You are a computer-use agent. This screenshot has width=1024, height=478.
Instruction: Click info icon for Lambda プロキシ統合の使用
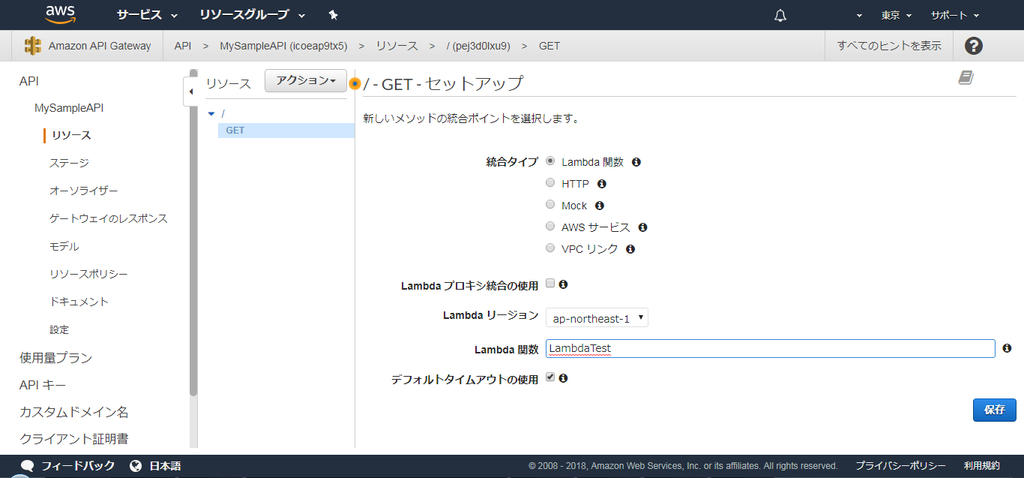click(563, 284)
